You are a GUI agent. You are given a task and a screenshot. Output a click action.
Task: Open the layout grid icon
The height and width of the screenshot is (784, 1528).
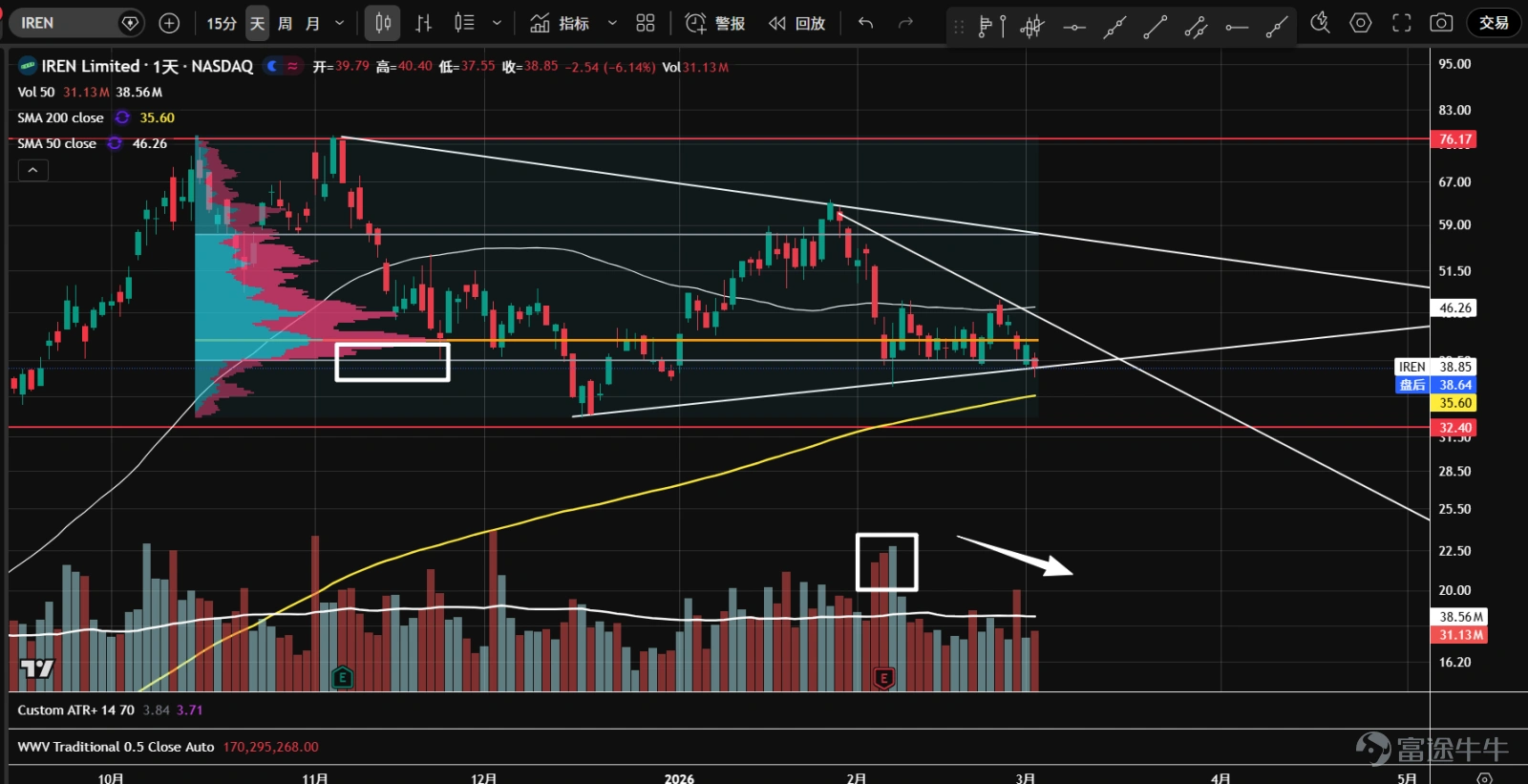(646, 23)
